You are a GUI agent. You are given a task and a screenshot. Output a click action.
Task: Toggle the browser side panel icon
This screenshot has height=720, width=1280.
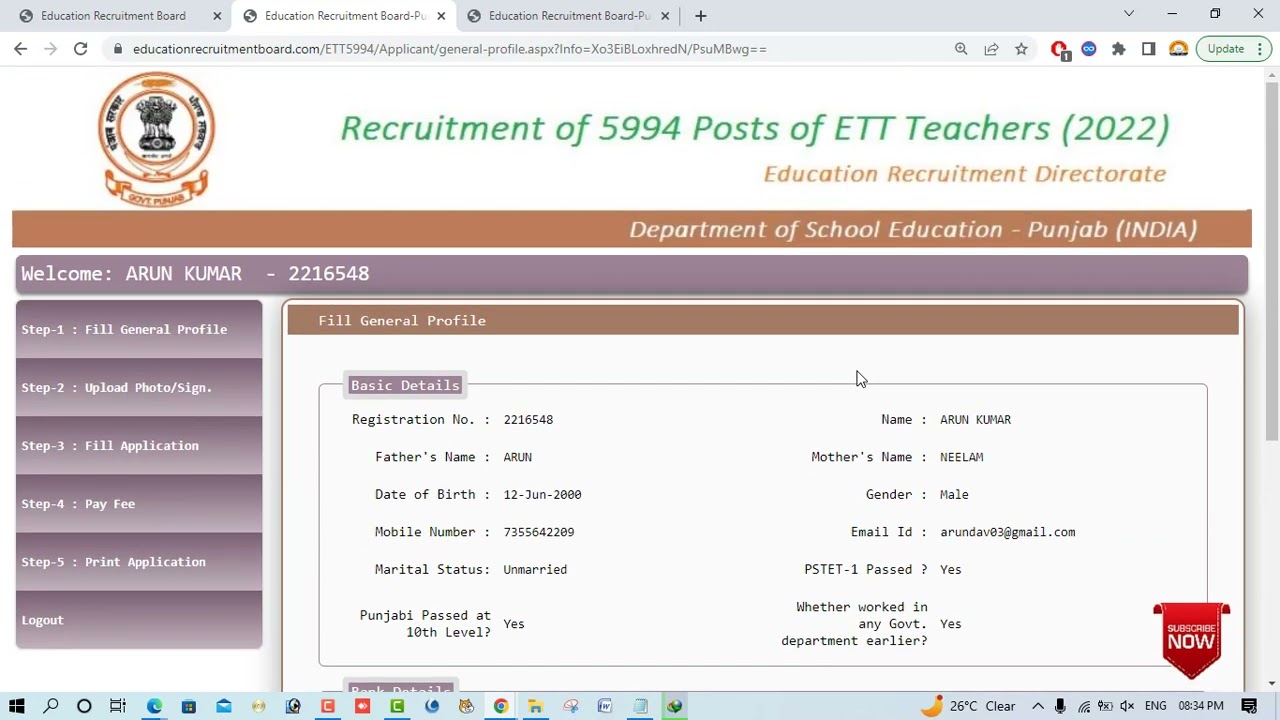tap(1148, 49)
